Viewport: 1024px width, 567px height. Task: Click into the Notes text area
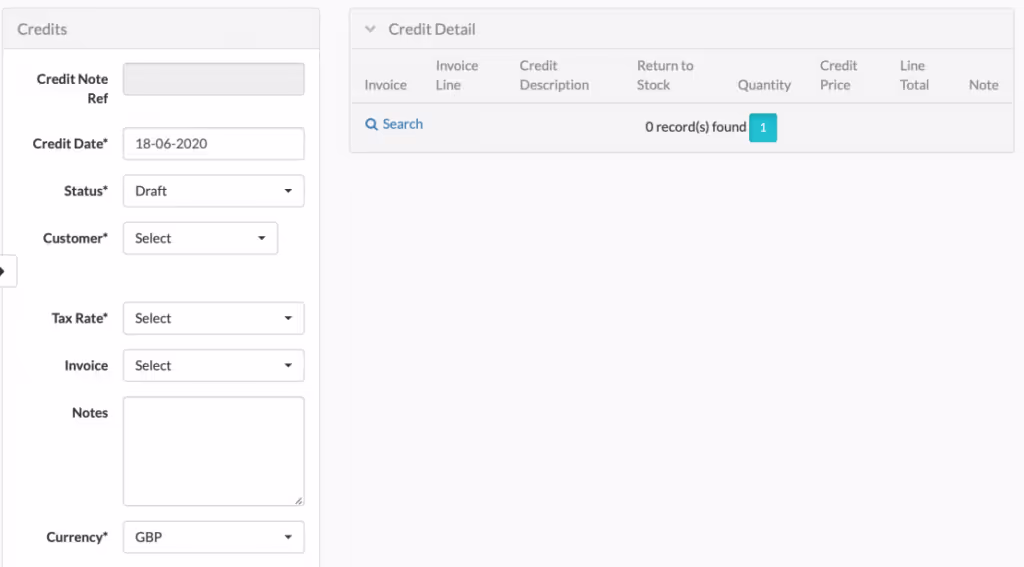[x=214, y=451]
